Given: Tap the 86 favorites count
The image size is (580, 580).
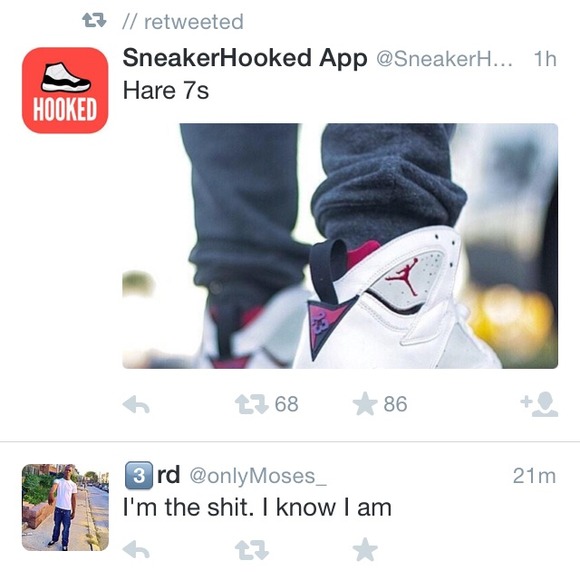Looking at the screenshot, I should pyautogui.click(x=395, y=404).
